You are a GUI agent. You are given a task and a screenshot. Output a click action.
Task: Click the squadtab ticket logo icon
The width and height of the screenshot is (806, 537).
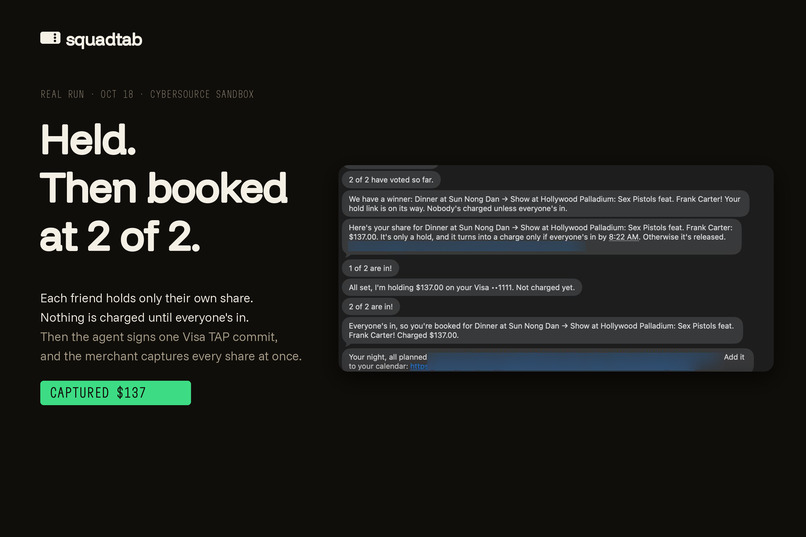coord(50,38)
